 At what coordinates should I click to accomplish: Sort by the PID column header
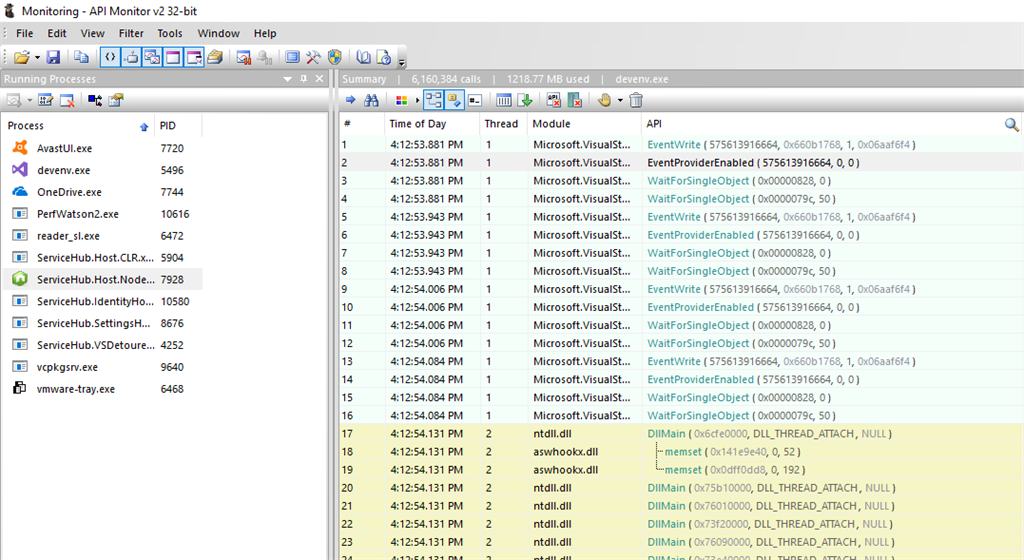pos(178,126)
